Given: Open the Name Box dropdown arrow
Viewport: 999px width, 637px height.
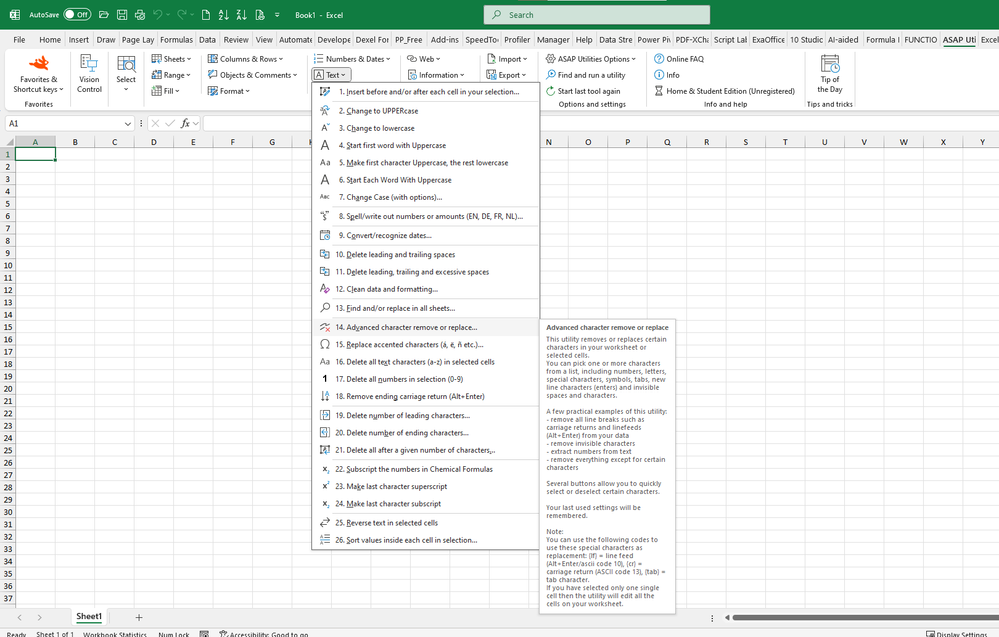Looking at the screenshot, I should [x=128, y=124].
